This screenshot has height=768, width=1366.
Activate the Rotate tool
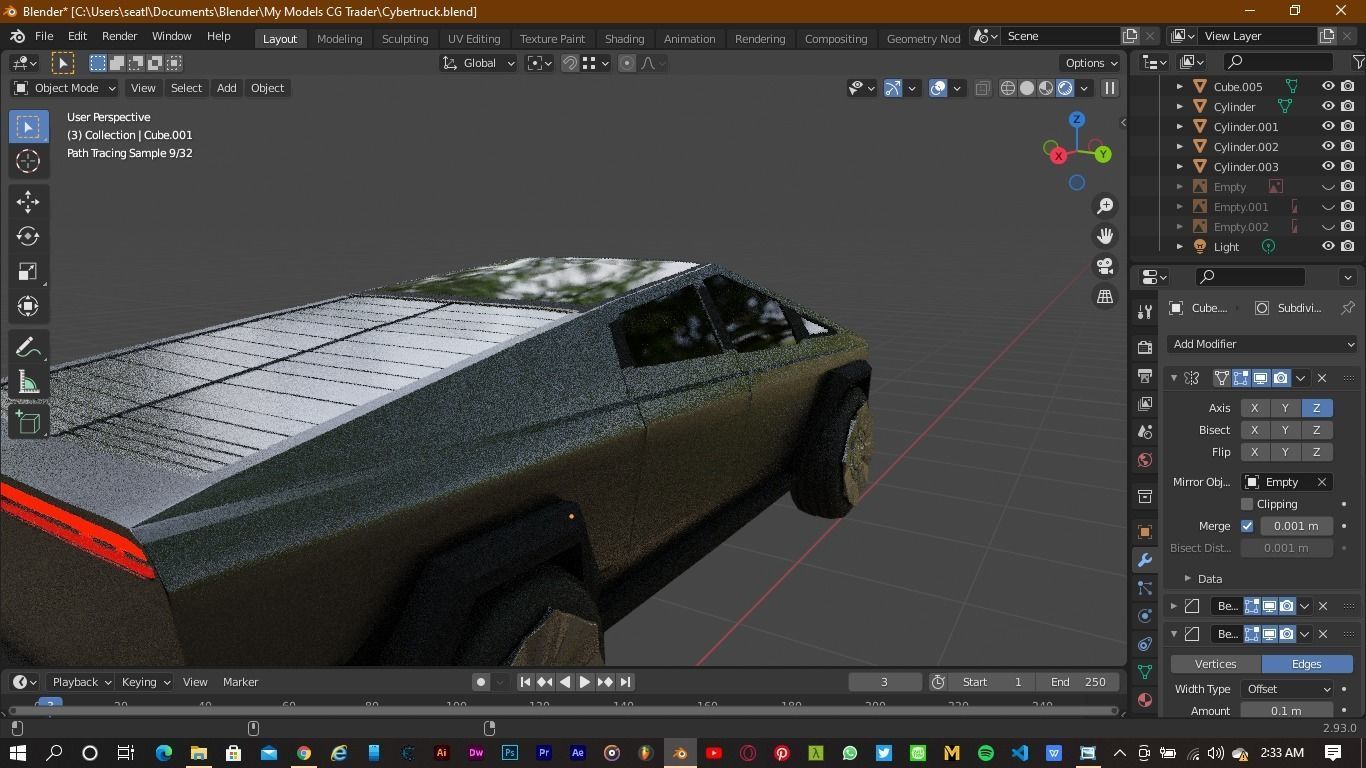coord(28,236)
